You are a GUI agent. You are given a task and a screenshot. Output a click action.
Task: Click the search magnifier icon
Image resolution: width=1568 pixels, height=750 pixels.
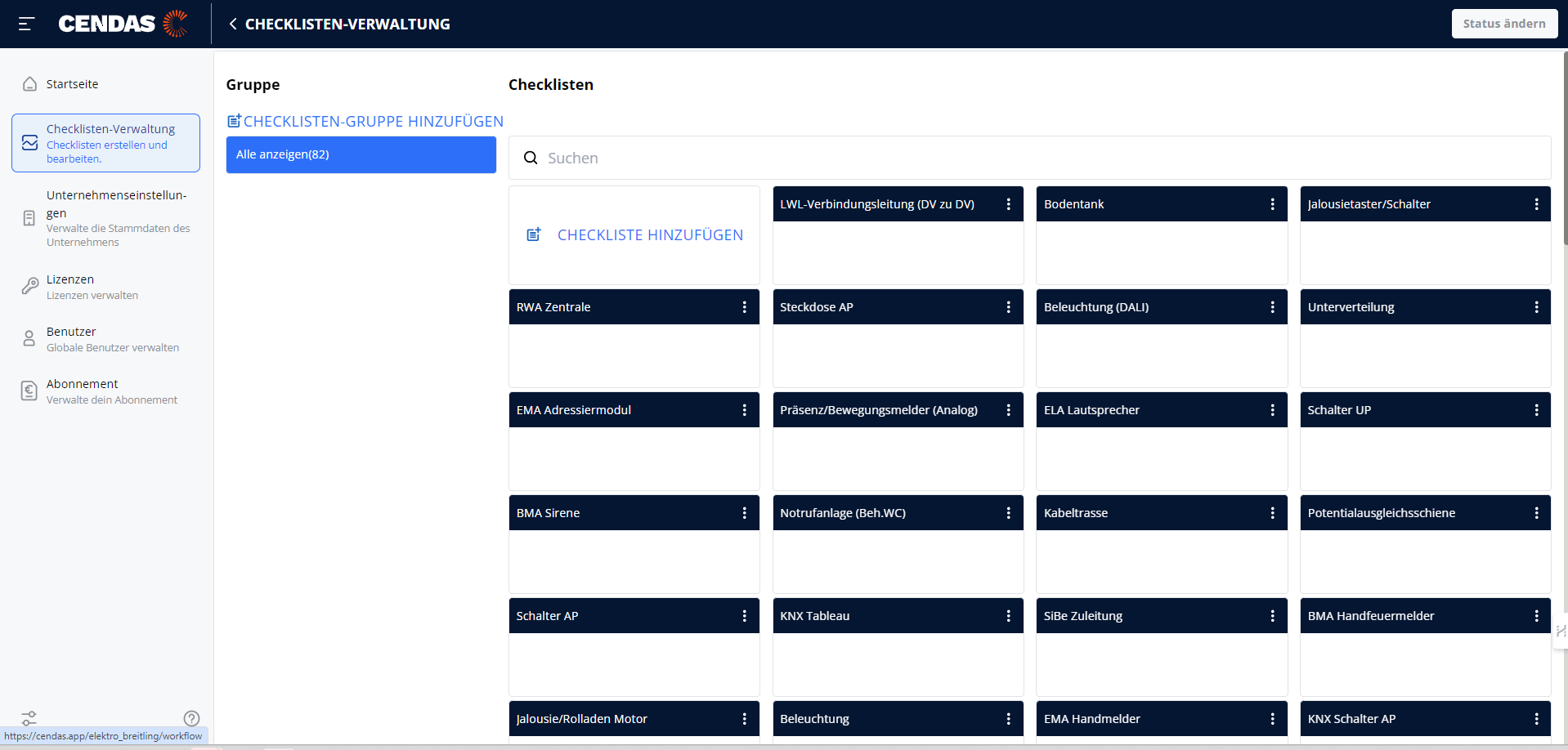531,158
